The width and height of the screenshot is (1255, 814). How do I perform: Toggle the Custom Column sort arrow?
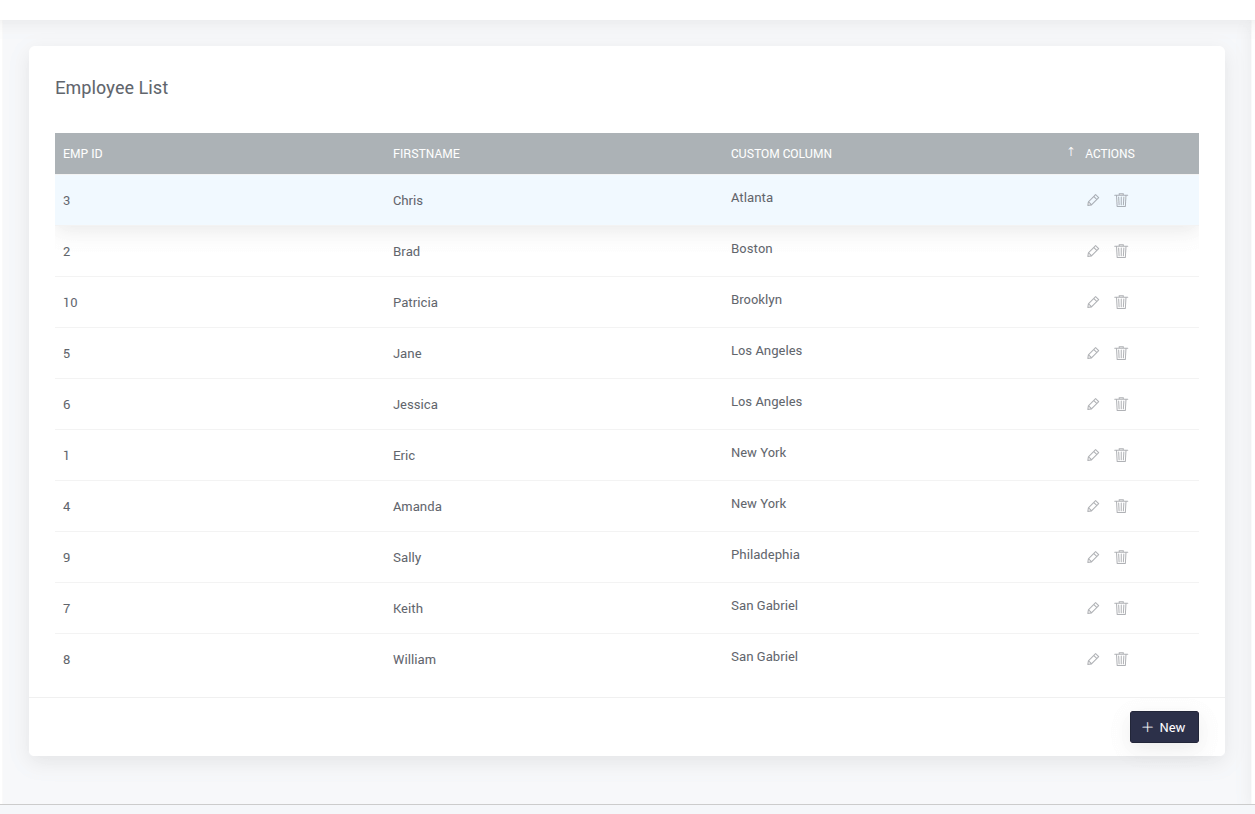point(1070,152)
